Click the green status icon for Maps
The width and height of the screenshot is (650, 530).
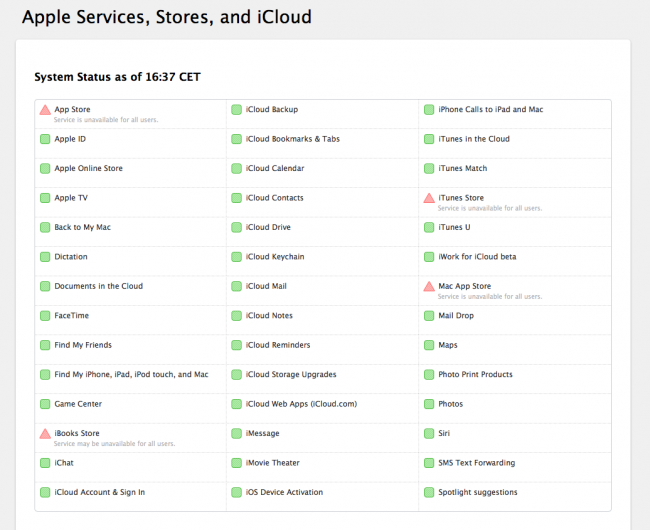(x=429, y=345)
